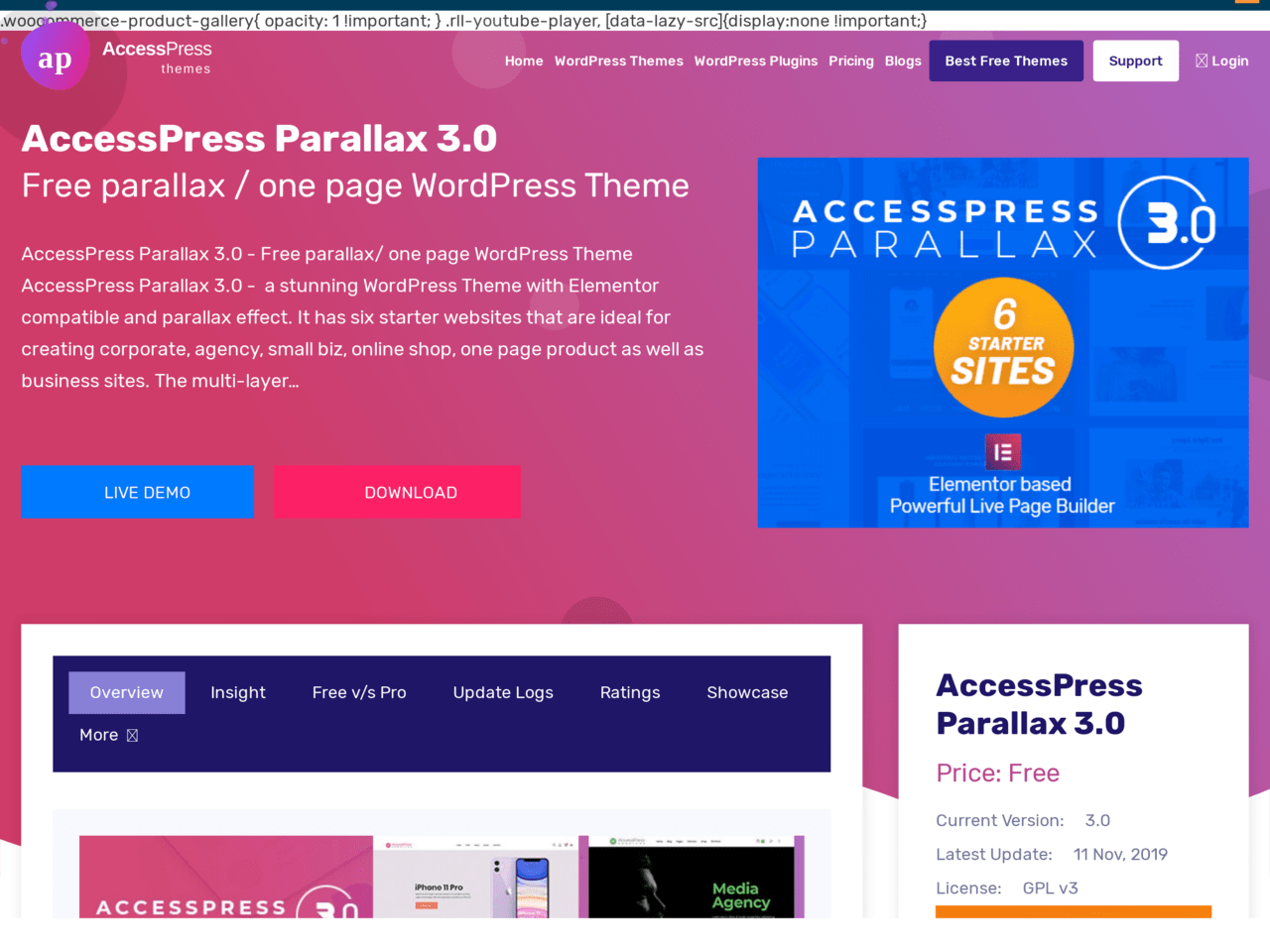Click the AccessPress 'ap' logo icon
The height and width of the screenshot is (952, 1270).
(x=56, y=58)
